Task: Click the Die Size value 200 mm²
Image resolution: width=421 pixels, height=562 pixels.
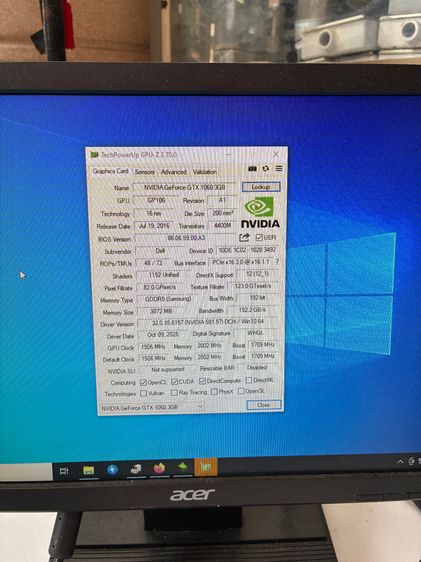Action: 223,213
